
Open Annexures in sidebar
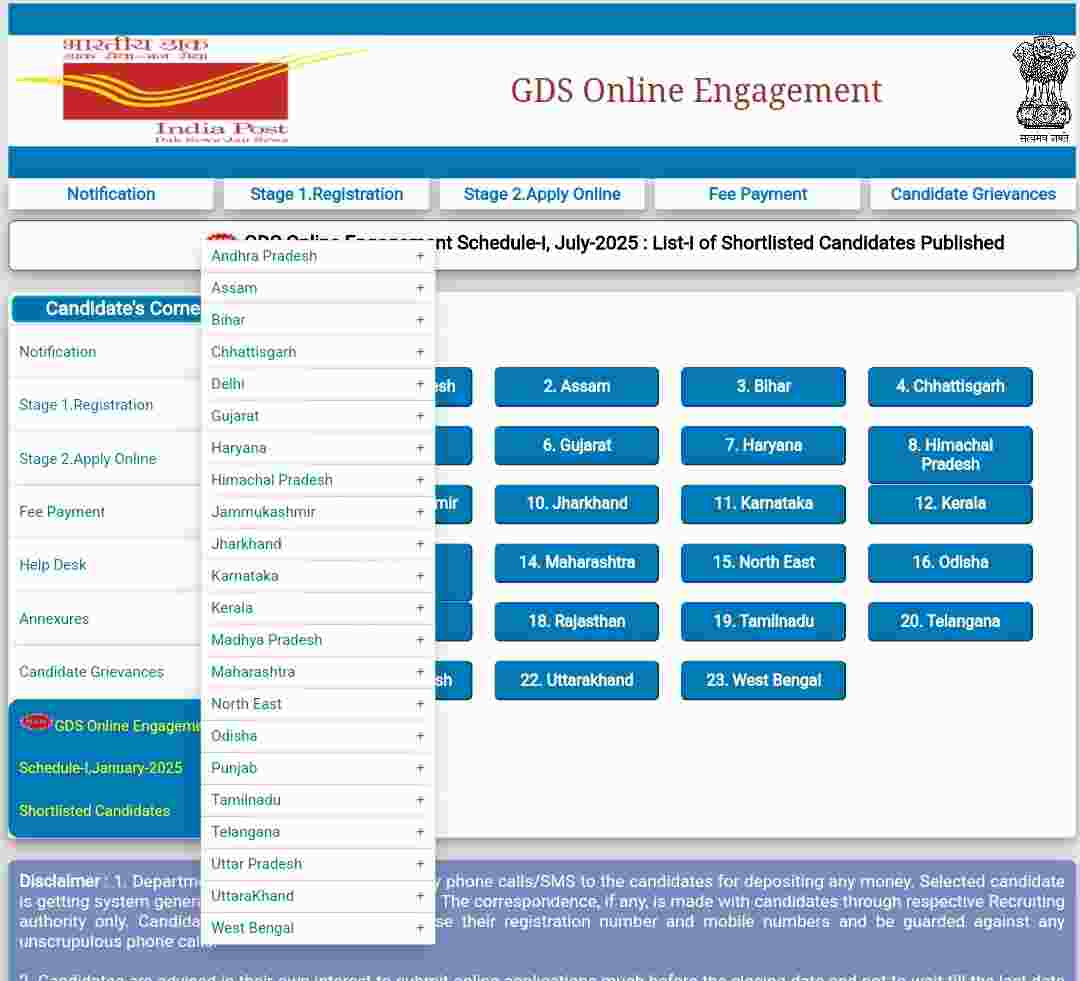tap(105, 619)
